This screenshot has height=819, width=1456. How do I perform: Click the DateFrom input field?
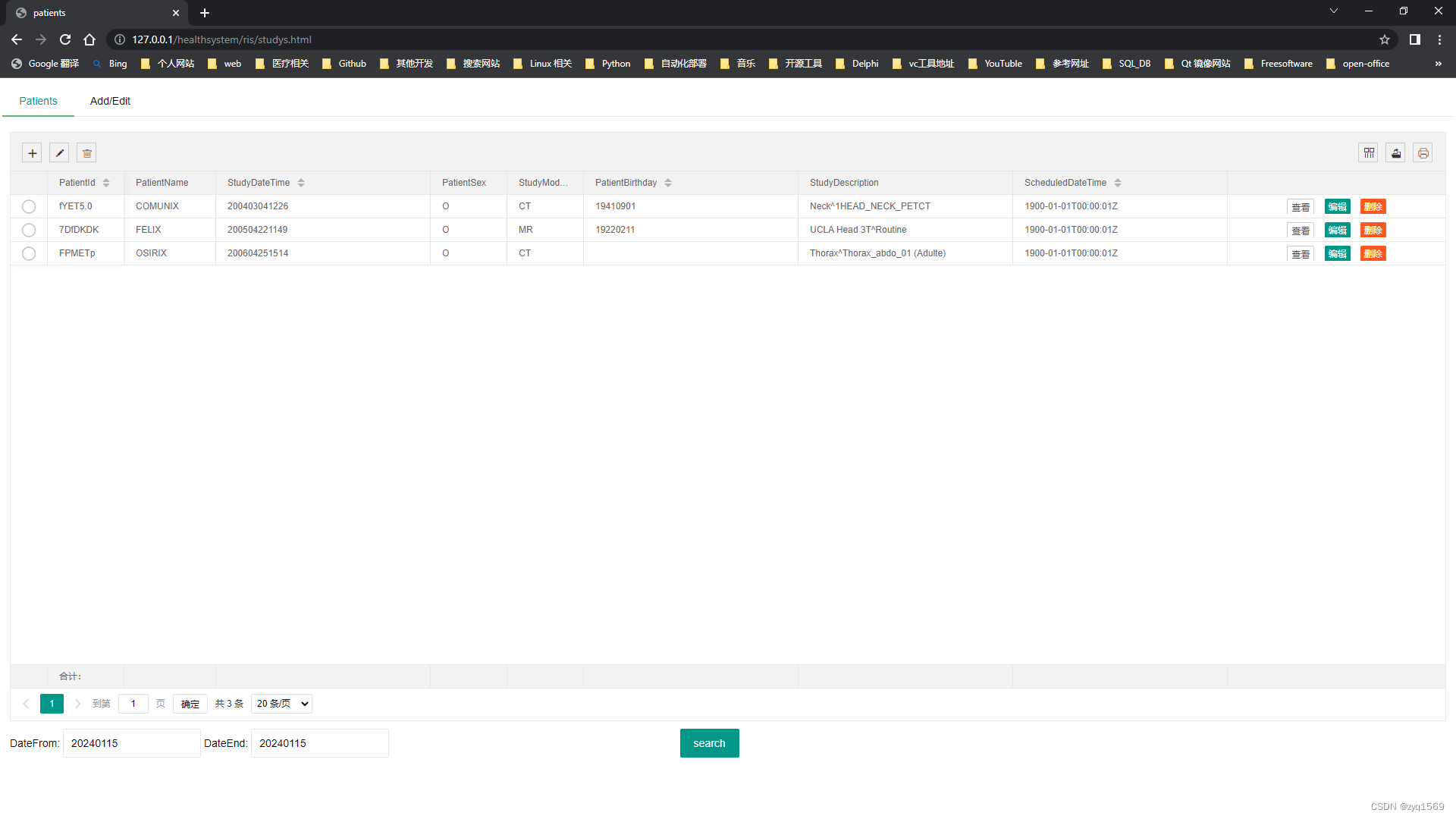131,743
